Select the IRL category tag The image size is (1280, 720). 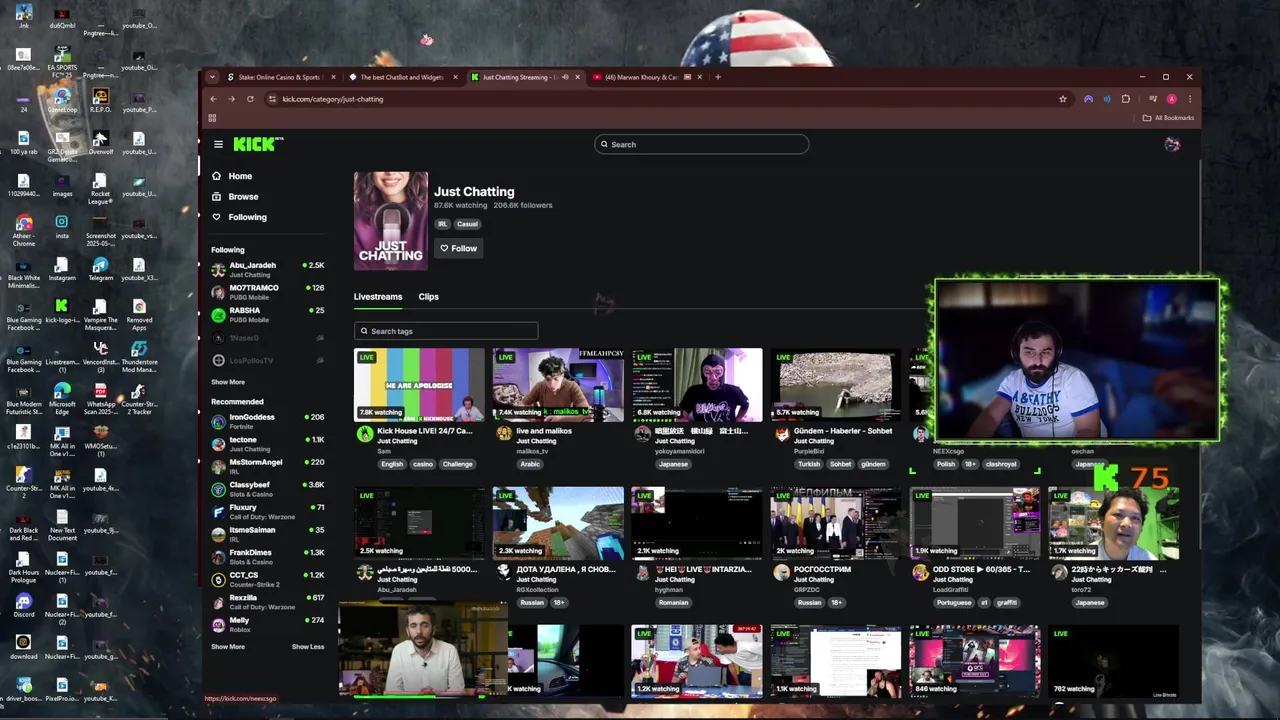click(x=442, y=224)
